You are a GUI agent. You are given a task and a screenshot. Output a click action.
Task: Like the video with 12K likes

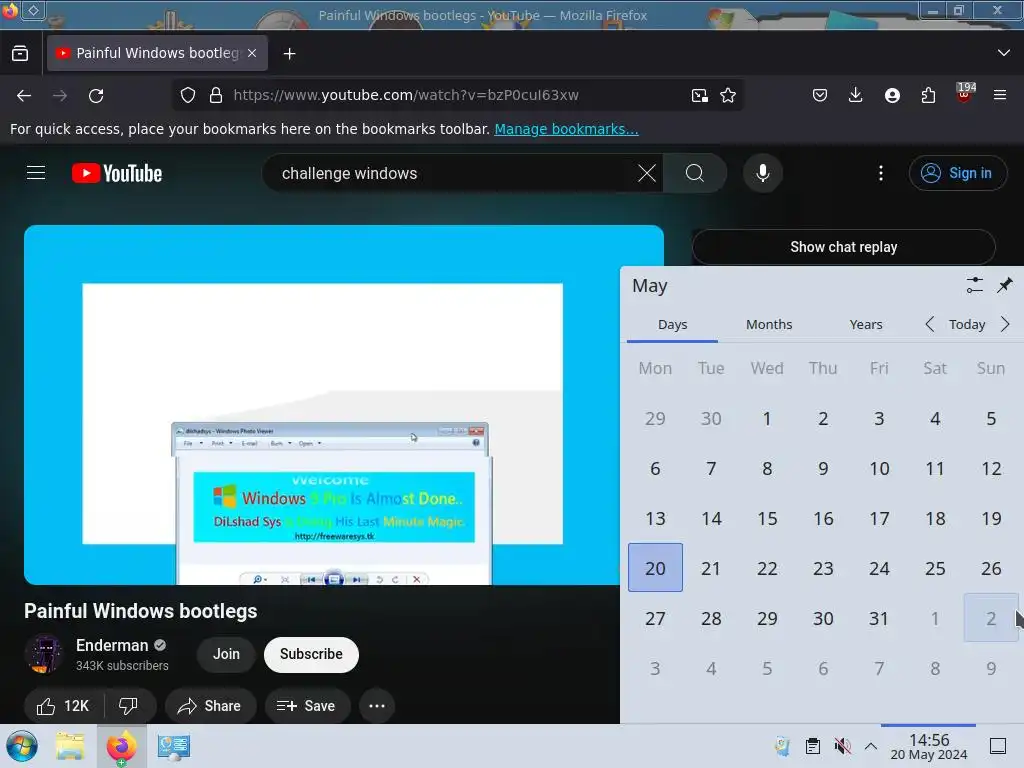62,706
